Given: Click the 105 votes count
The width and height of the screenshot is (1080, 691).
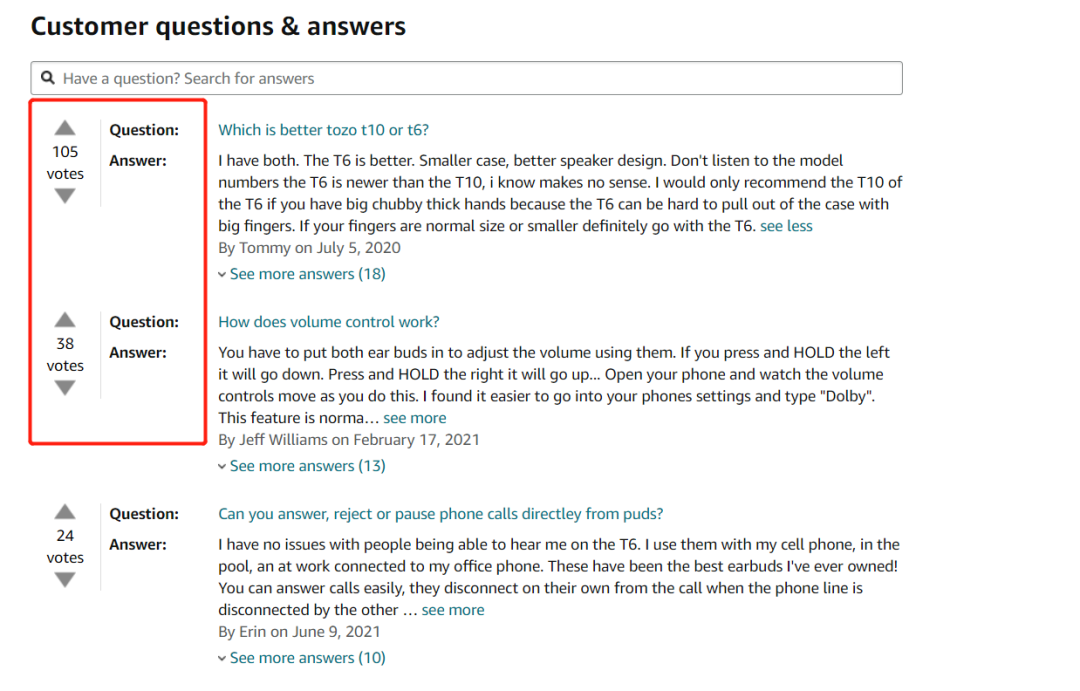Looking at the screenshot, I should tap(65, 163).
